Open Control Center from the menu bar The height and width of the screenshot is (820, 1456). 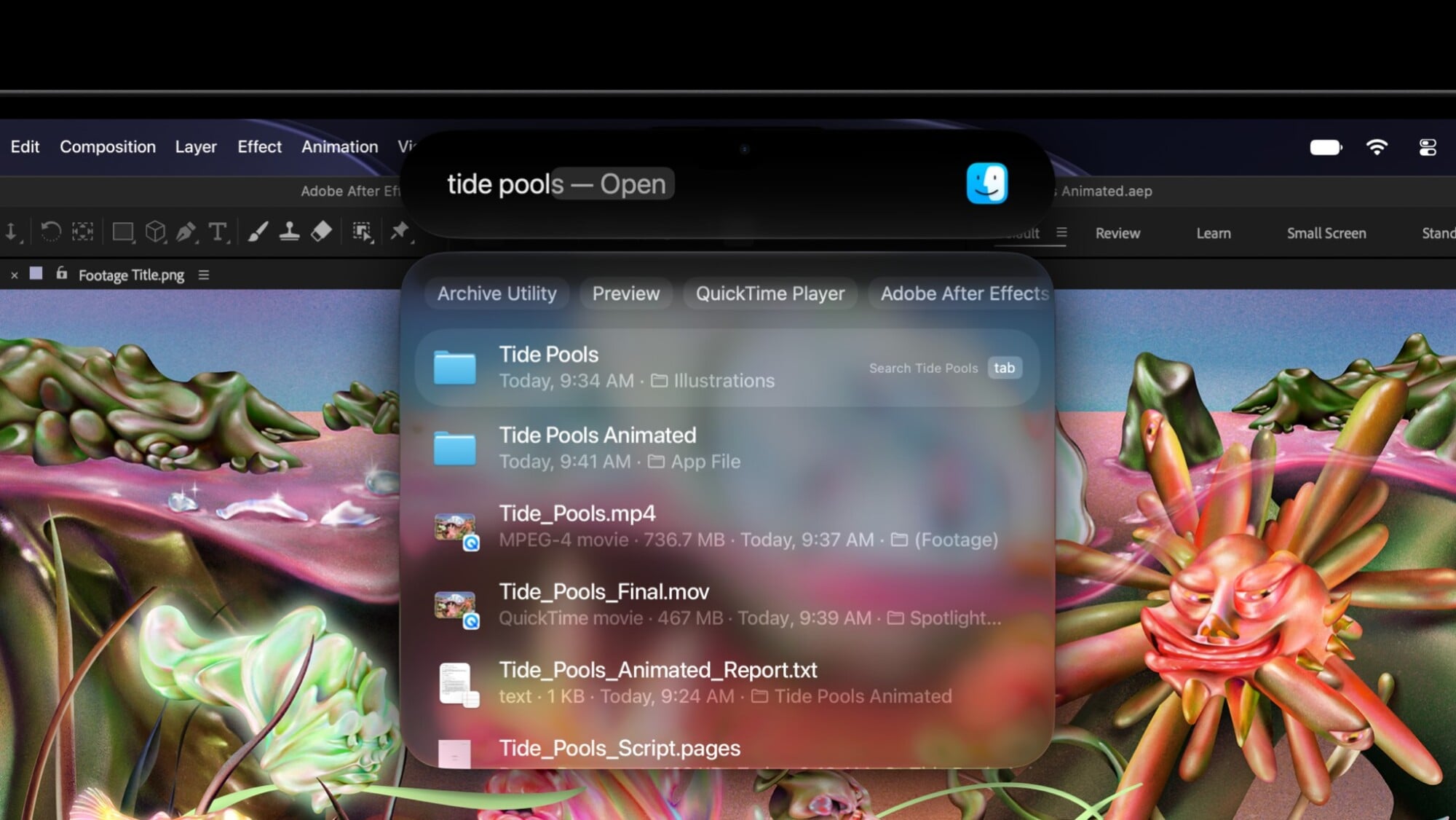coord(1428,148)
